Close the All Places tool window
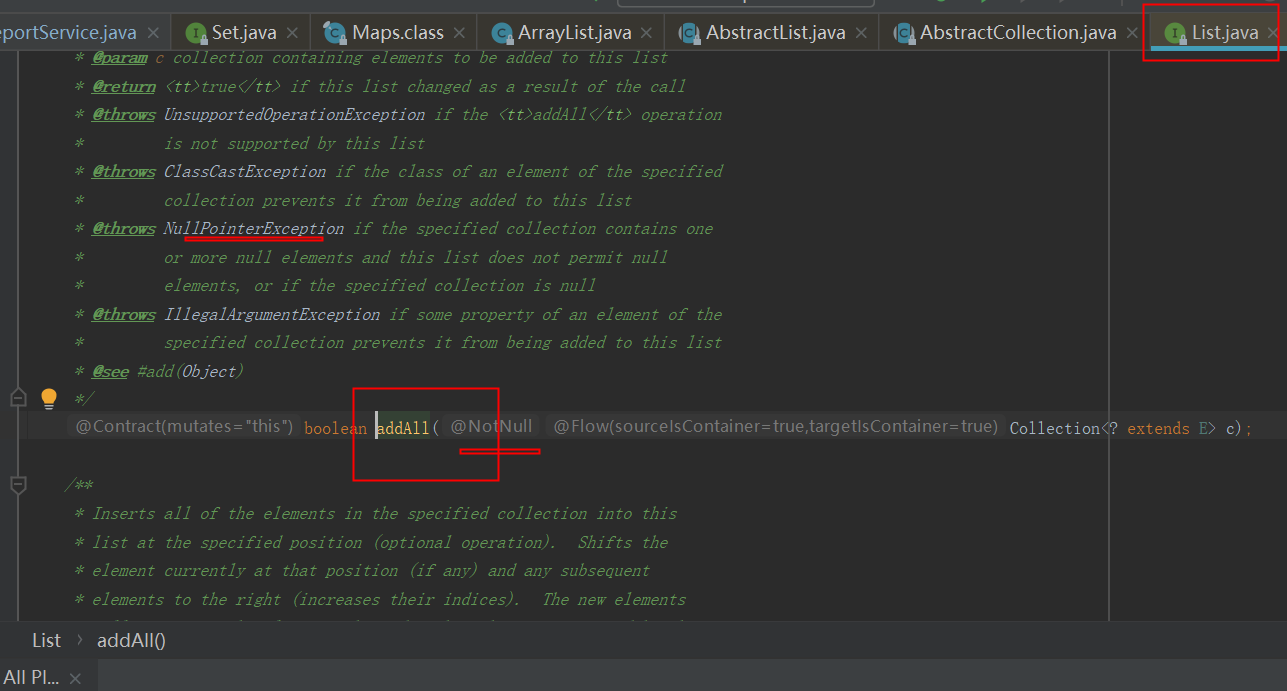Viewport: 1287px width, 691px height. tap(76, 677)
